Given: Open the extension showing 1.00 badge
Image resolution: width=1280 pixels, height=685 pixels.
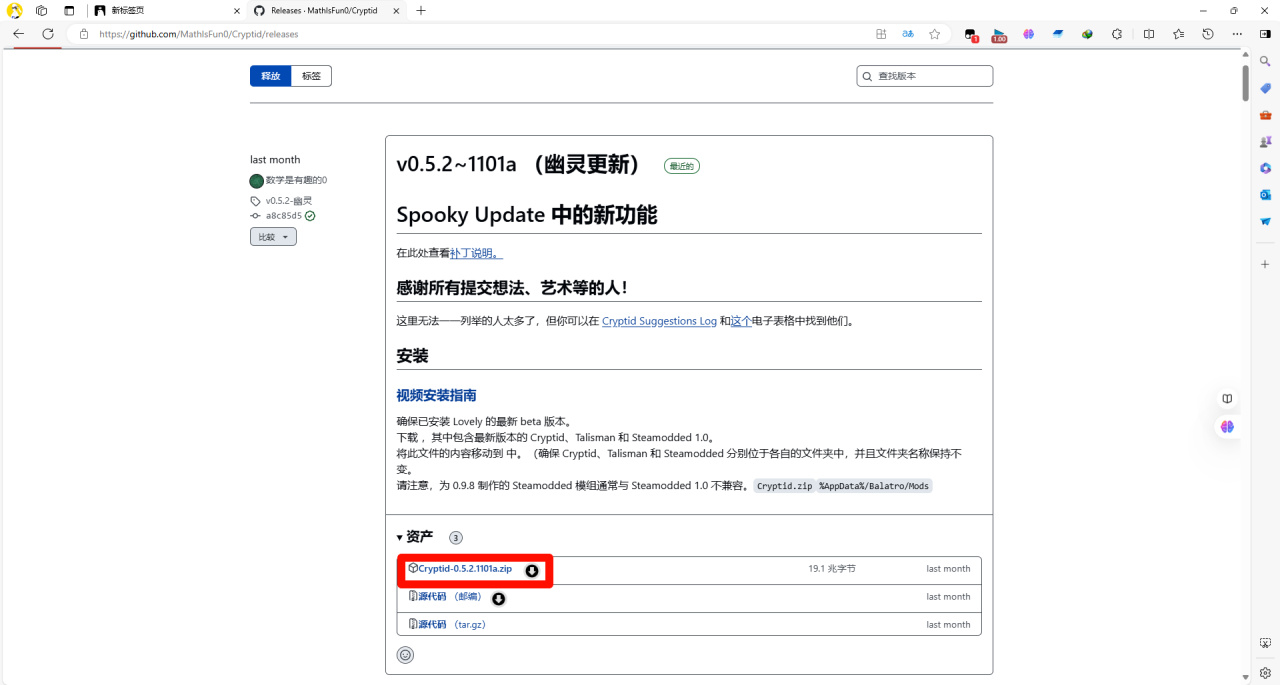Looking at the screenshot, I should tap(999, 34).
